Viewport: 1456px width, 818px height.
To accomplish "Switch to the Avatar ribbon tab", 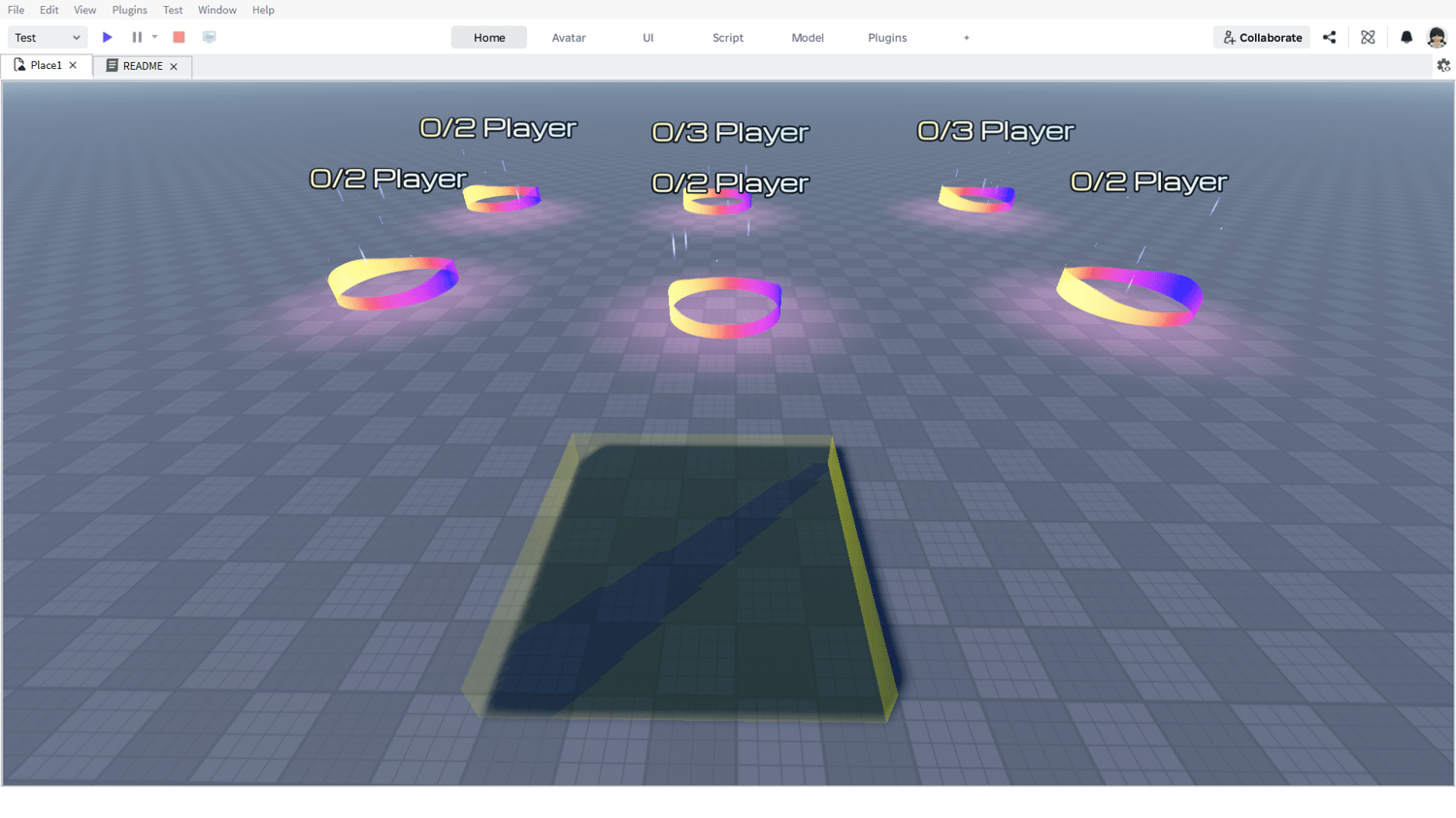I will coord(569,38).
